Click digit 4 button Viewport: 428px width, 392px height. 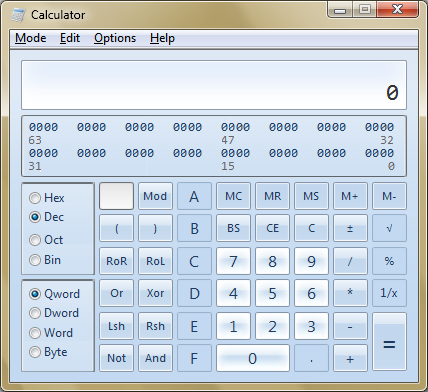[233, 293]
